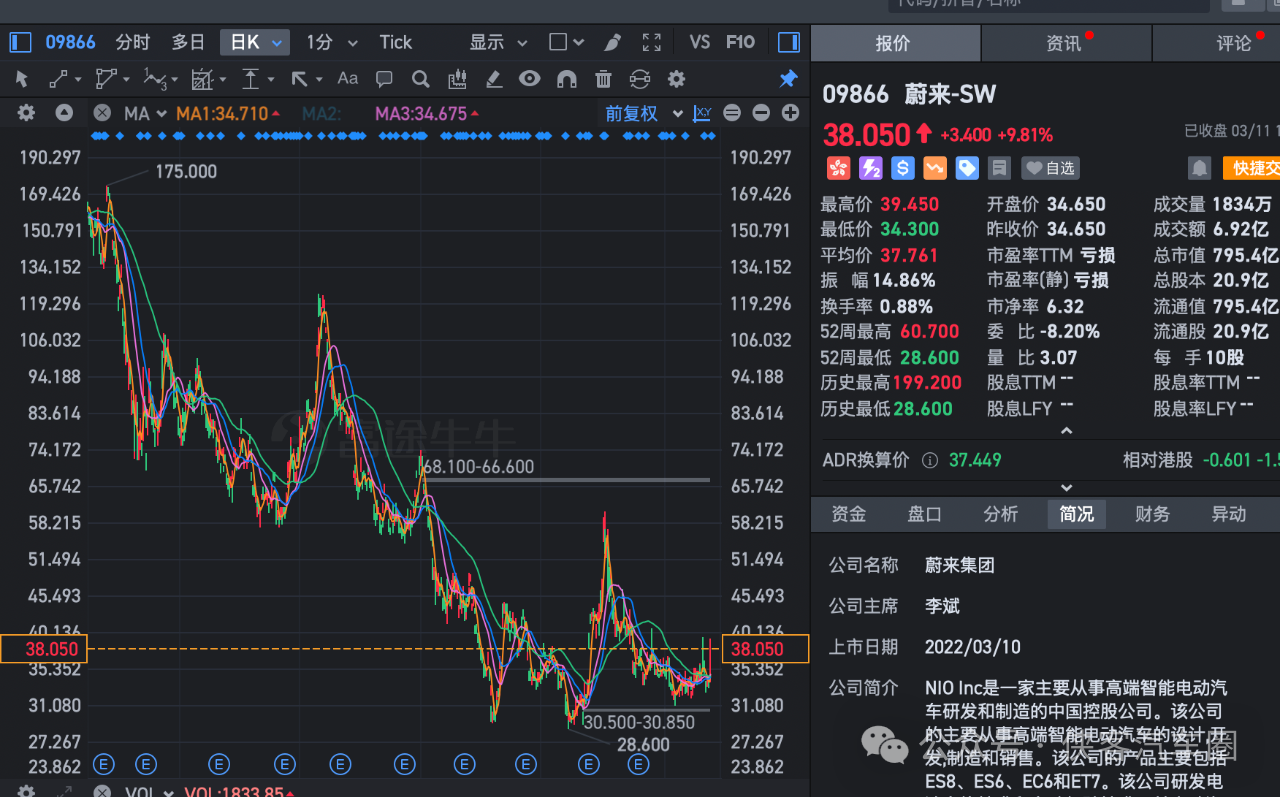The image size is (1280, 797).
Task: Click the orange 快捷交易 quick trade button
Action: [x=1251, y=168]
